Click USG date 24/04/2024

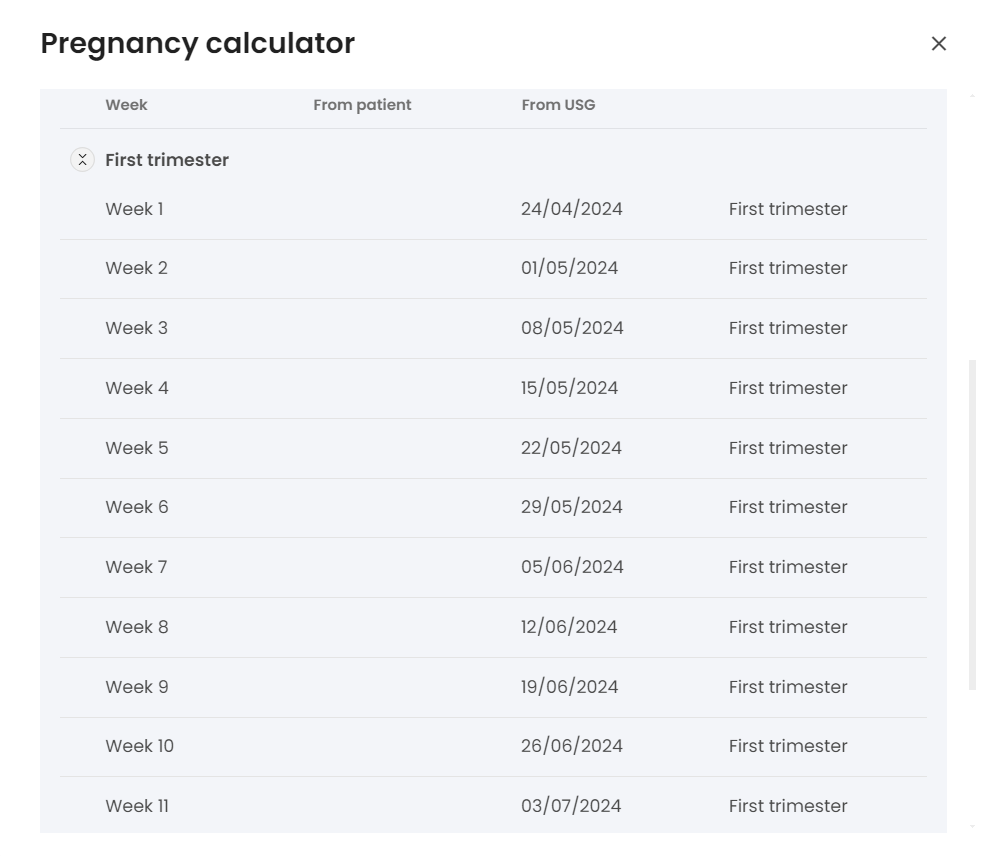pos(571,209)
